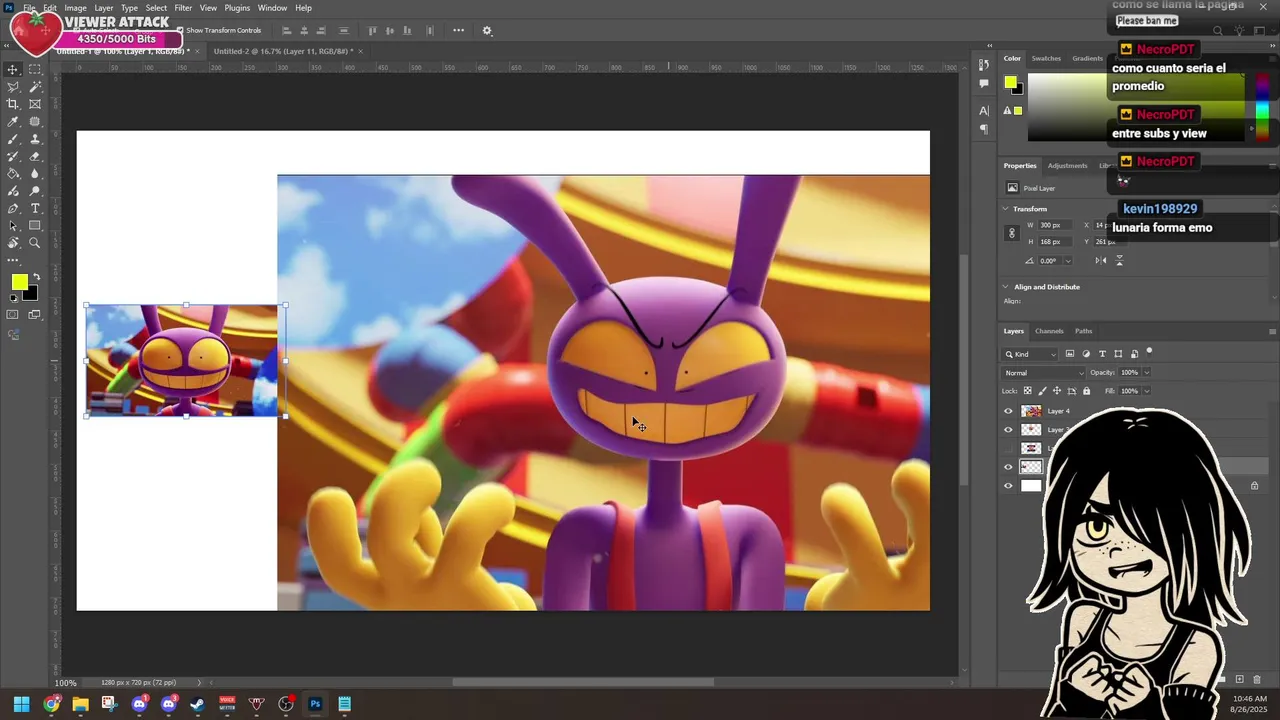Screen dimensions: 1280x720
Task: Select the Magic Wand tool
Action: (35, 87)
